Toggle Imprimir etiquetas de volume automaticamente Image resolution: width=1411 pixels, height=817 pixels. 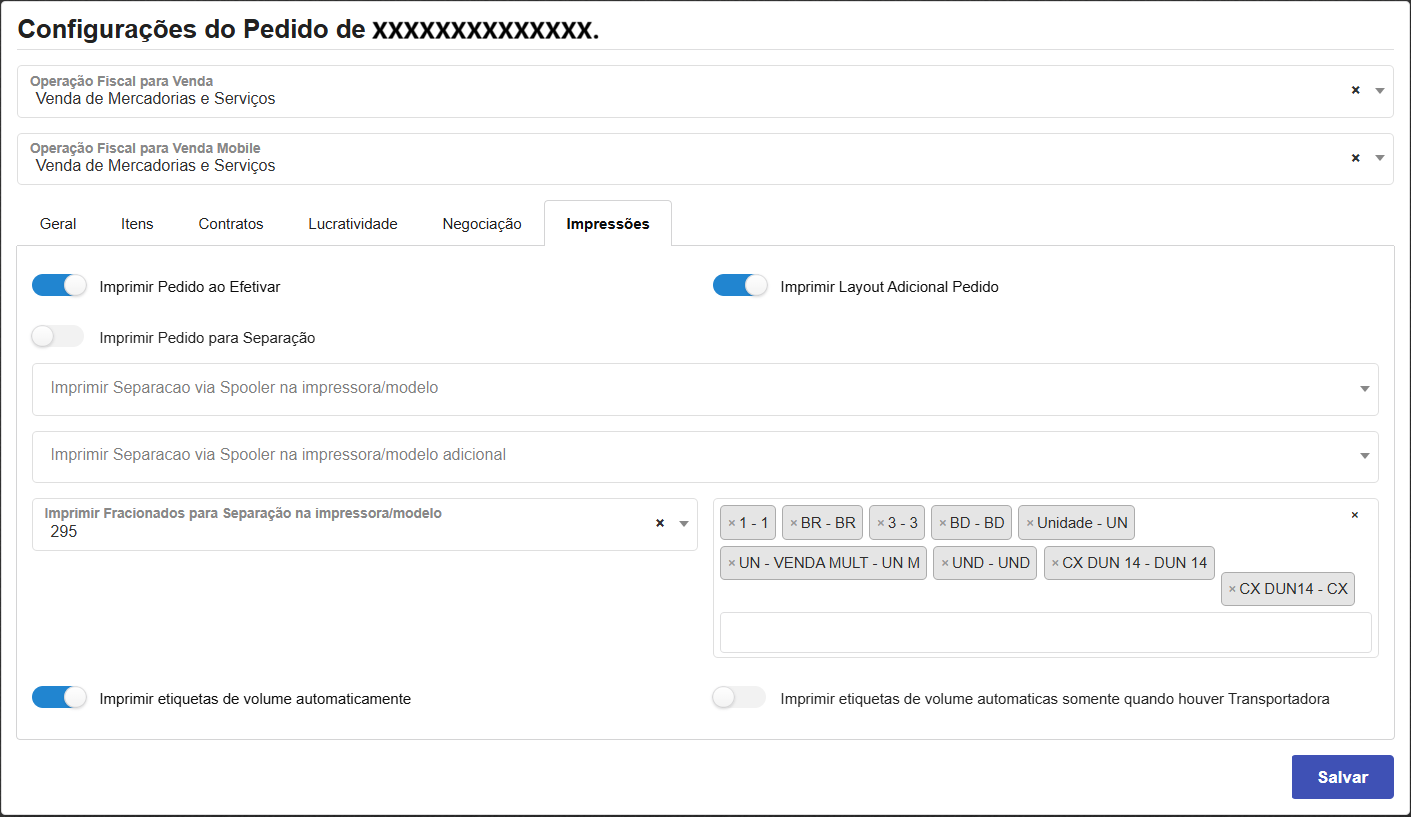59,698
